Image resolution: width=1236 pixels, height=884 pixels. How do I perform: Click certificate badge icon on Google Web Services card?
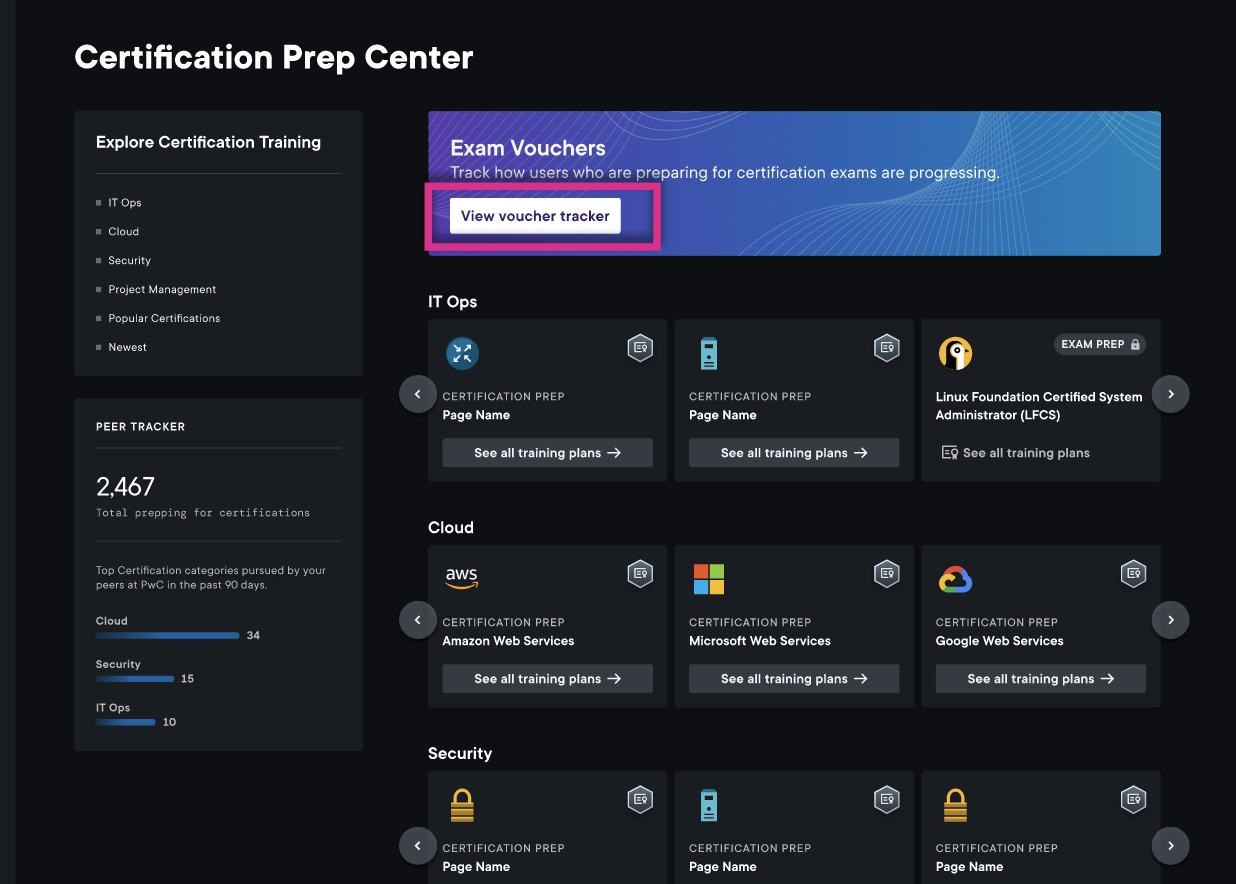tap(1133, 573)
